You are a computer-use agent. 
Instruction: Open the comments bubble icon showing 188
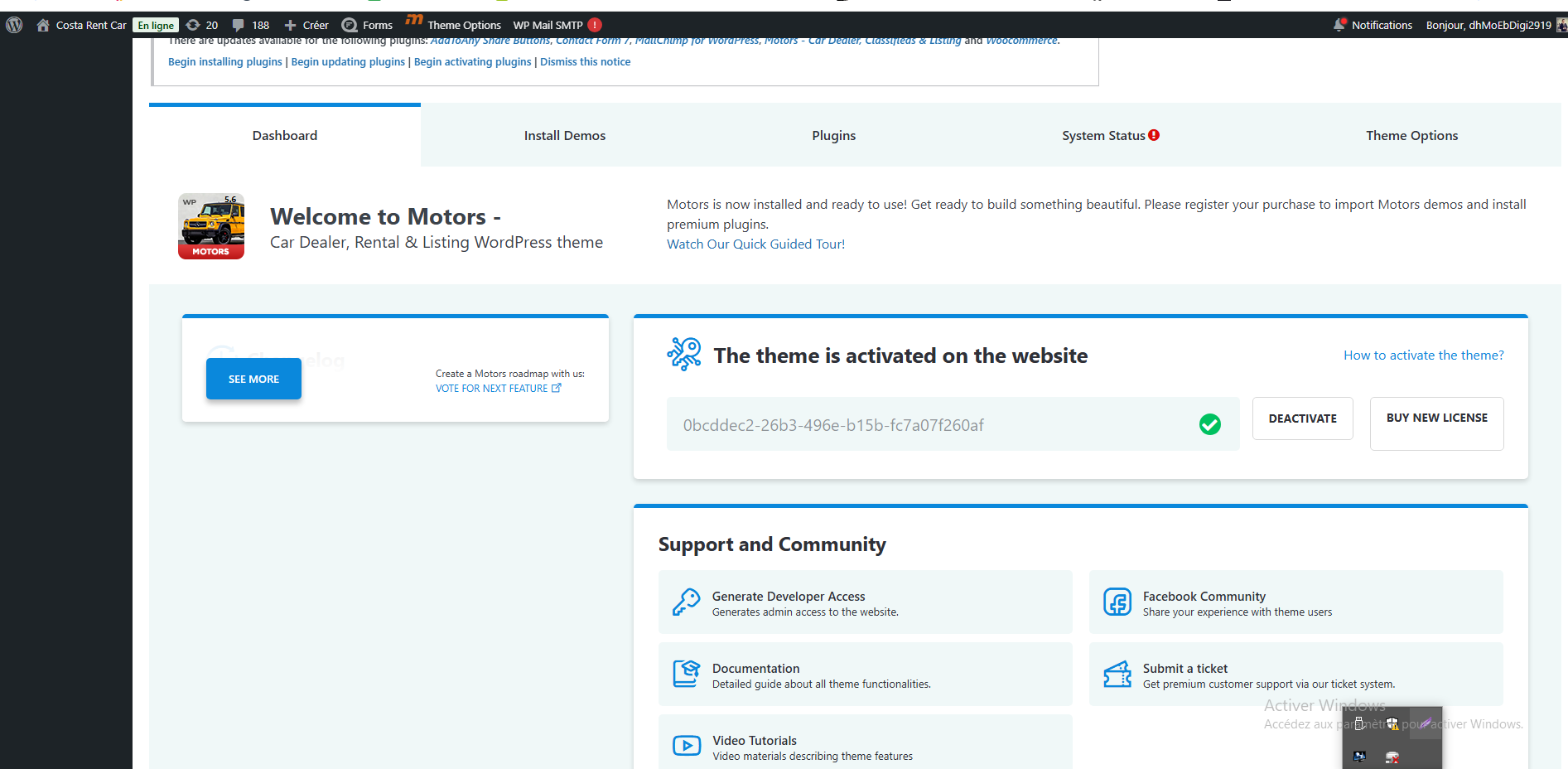pos(239,25)
